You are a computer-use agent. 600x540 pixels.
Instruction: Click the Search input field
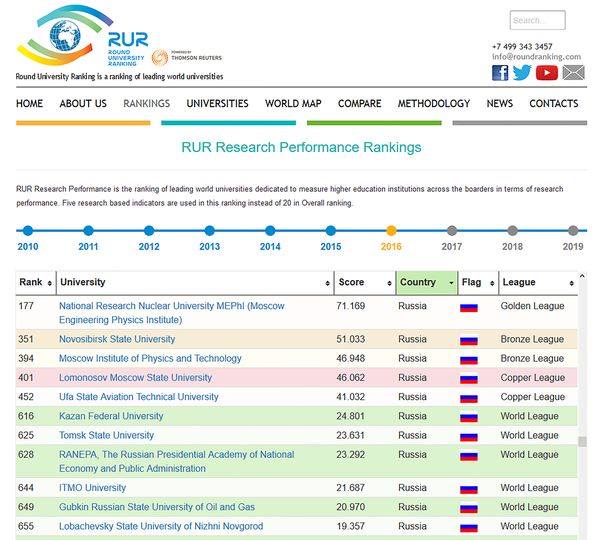pos(537,20)
